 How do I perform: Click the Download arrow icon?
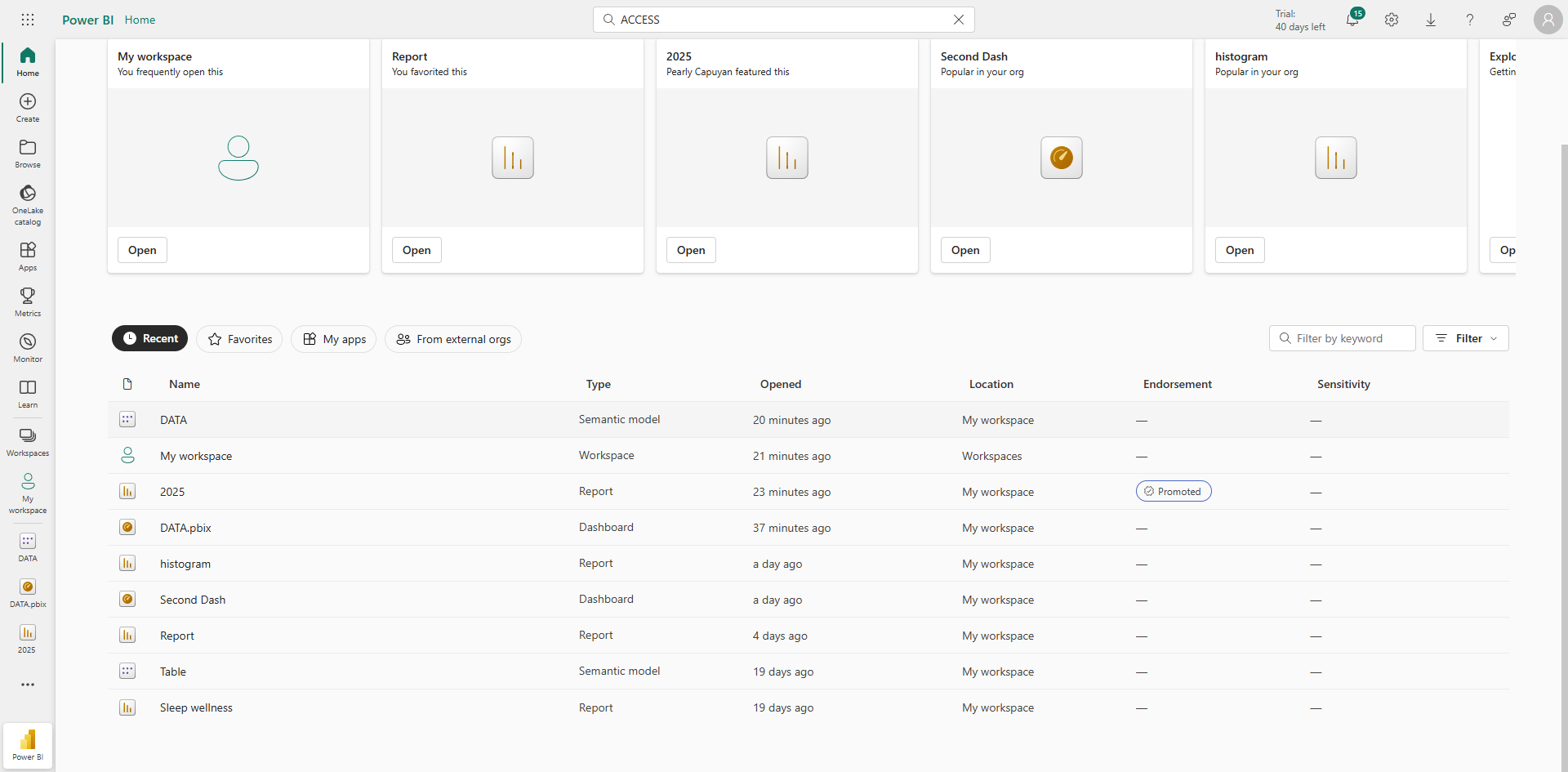[x=1431, y=20]
